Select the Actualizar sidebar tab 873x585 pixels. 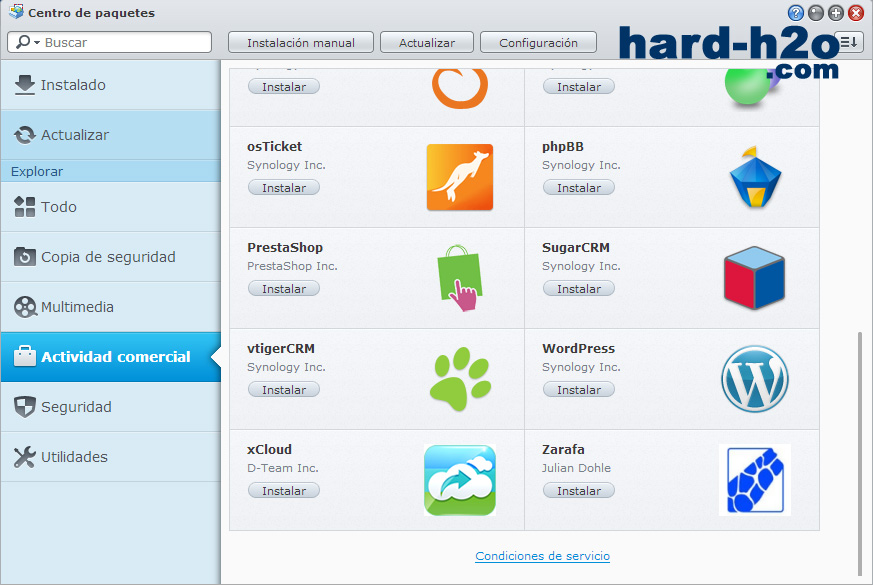click(111, 135)
